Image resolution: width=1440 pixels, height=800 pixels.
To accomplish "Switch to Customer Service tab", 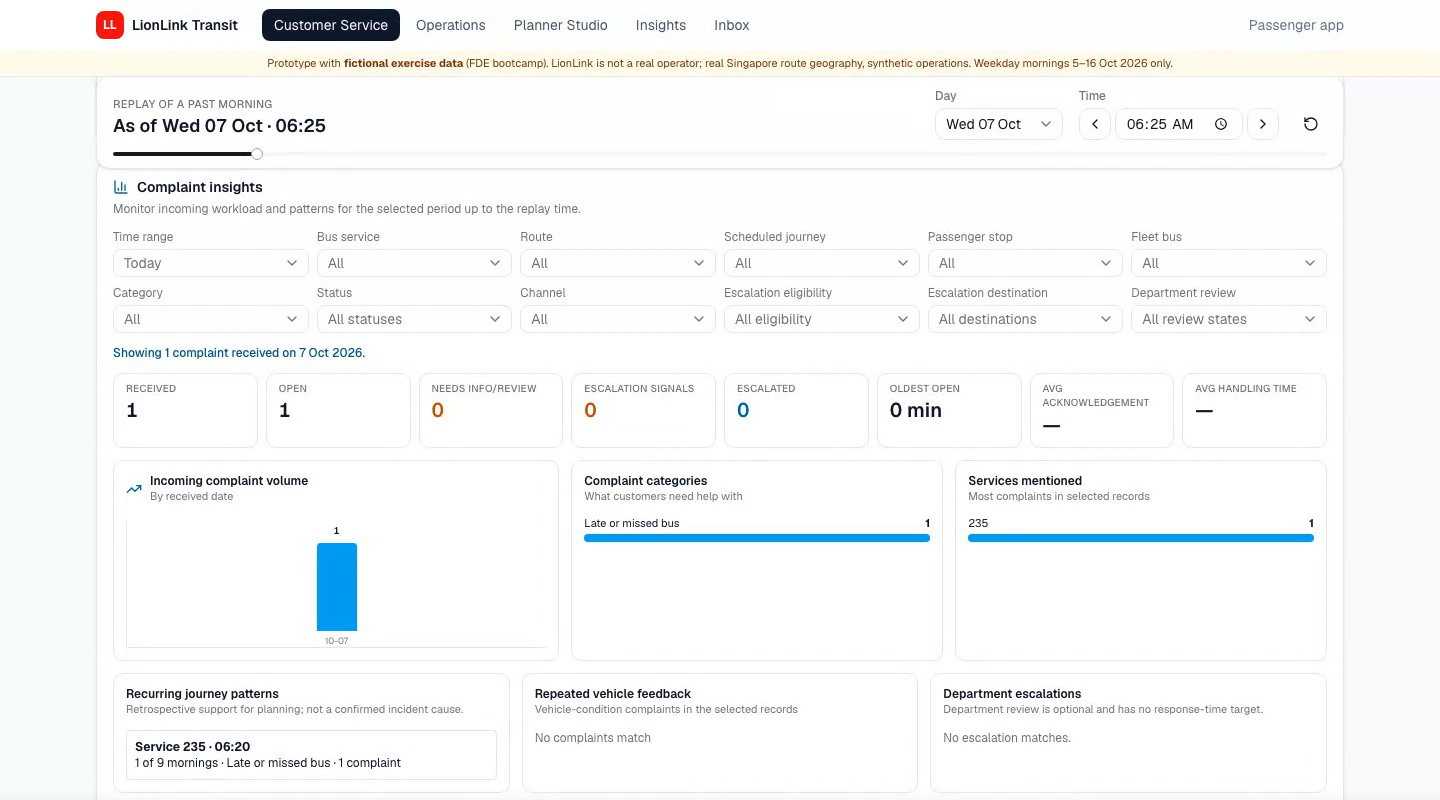I will 331,25.
